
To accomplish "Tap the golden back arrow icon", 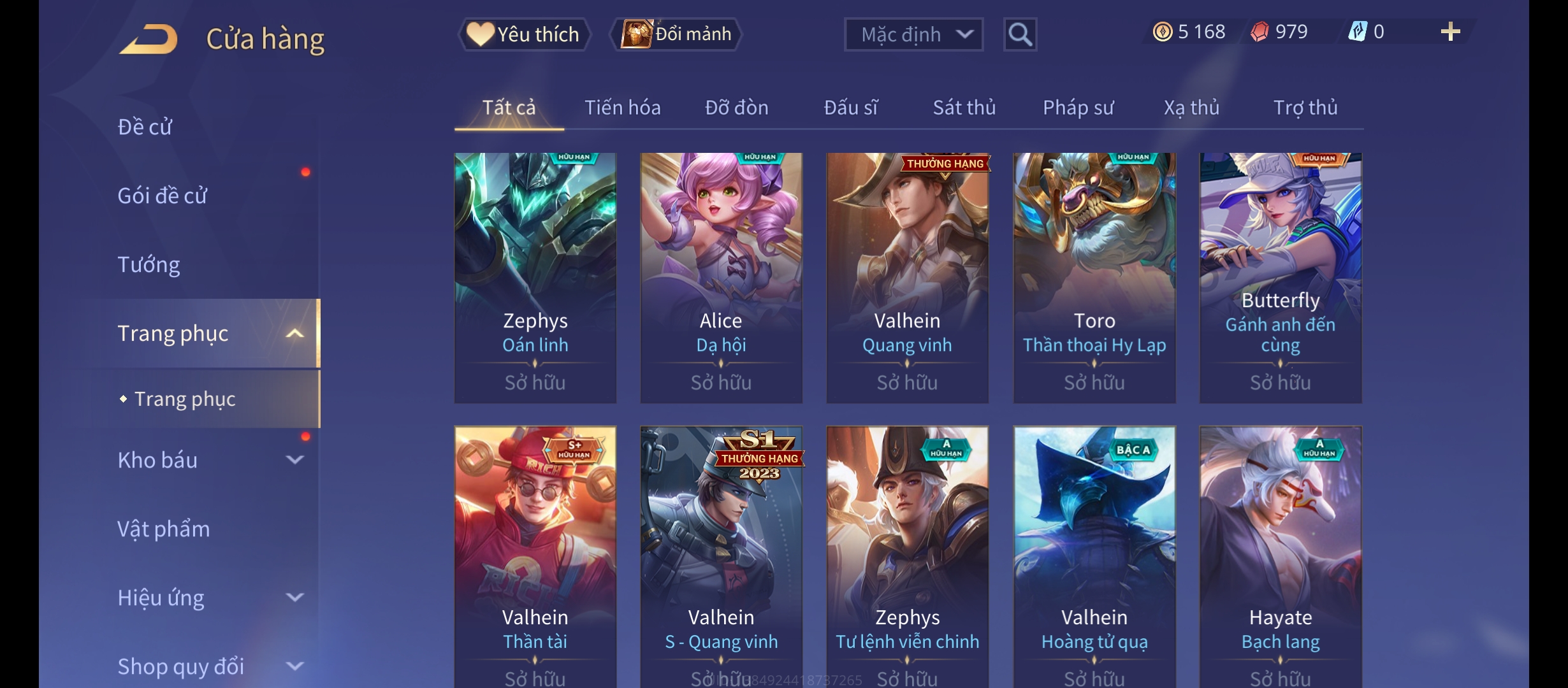I will click(149, 38).
